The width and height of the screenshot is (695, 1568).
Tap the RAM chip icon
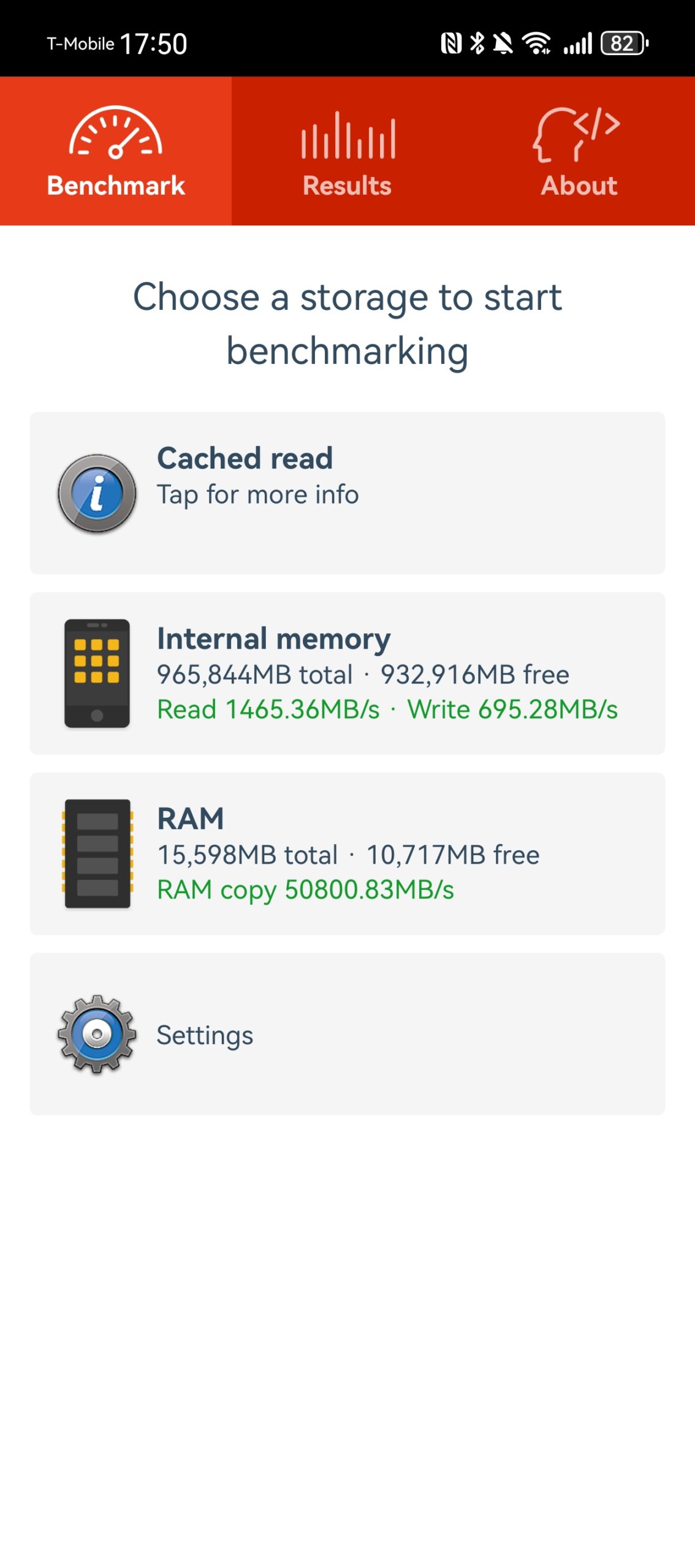click(x=97, y=853)
